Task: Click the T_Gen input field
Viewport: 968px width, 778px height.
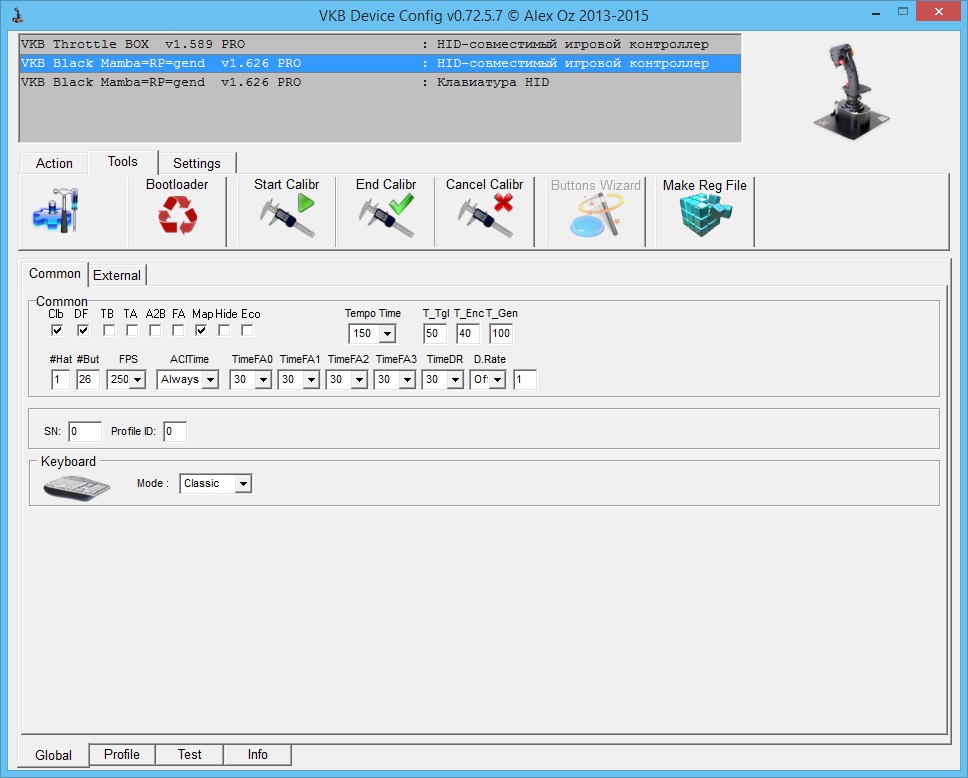Action: tap(501, 333)
